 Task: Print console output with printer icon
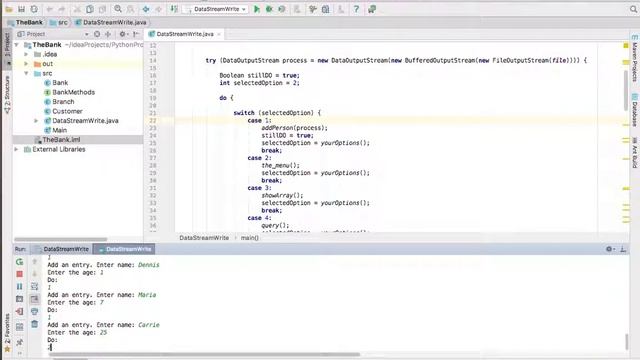[x=35, y=311]
